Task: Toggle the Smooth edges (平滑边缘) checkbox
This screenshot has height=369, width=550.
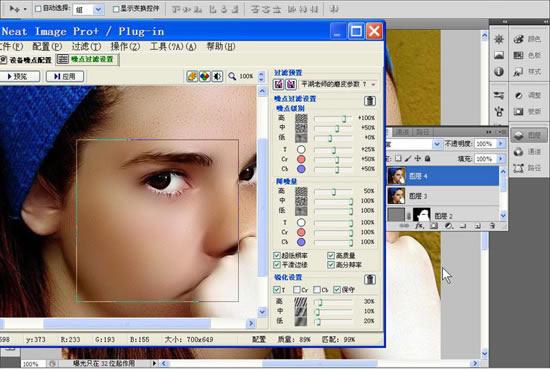Action: coord(277,265)
